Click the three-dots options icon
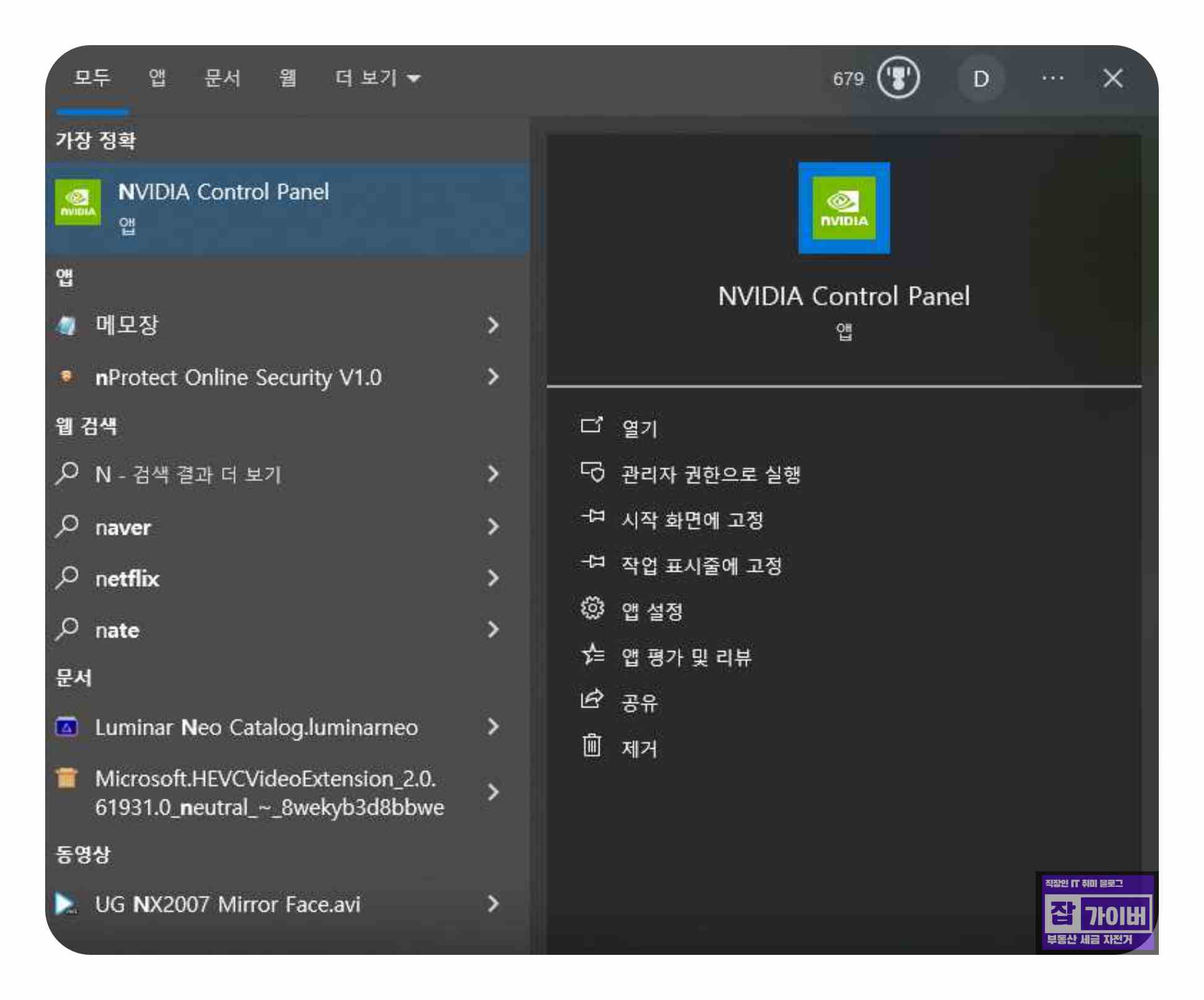Viewport: 1204px width, 1000px height. pos(1052,79)
